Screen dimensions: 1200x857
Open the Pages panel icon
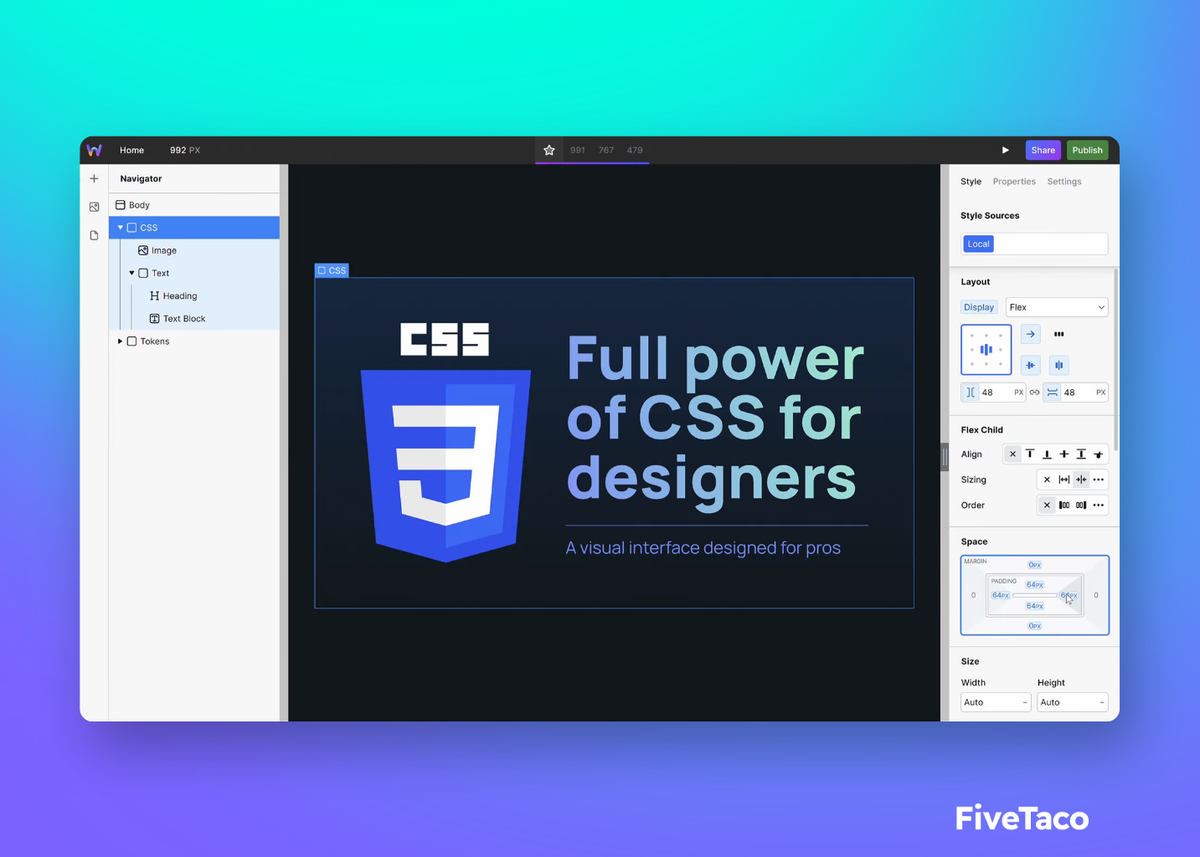(x=94, y=234)
